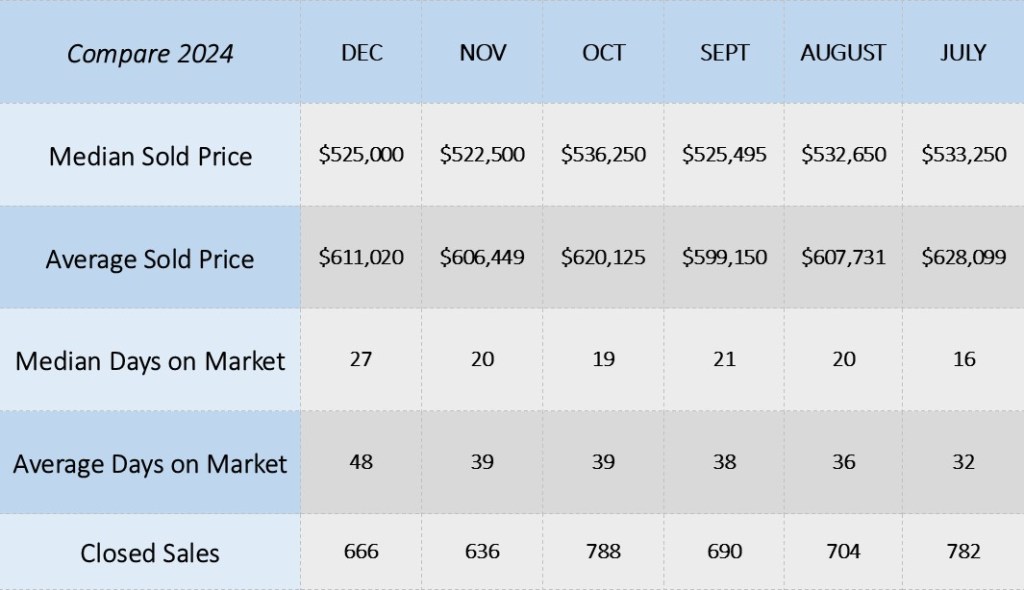The image size is (1024, 590).
Task: Select the $628,099 July average price cell
Action: (x=963, y=258)
